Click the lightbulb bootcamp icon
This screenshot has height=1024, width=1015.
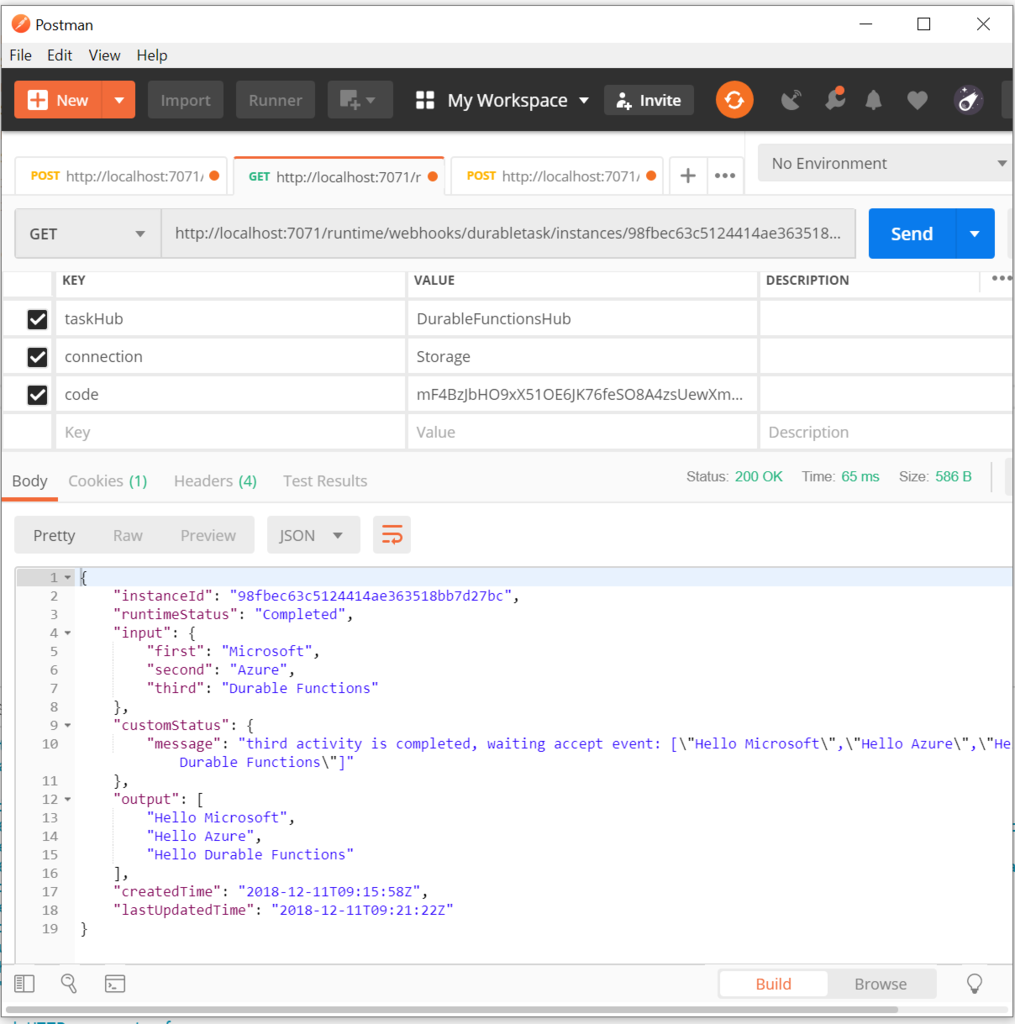(974, 984)
